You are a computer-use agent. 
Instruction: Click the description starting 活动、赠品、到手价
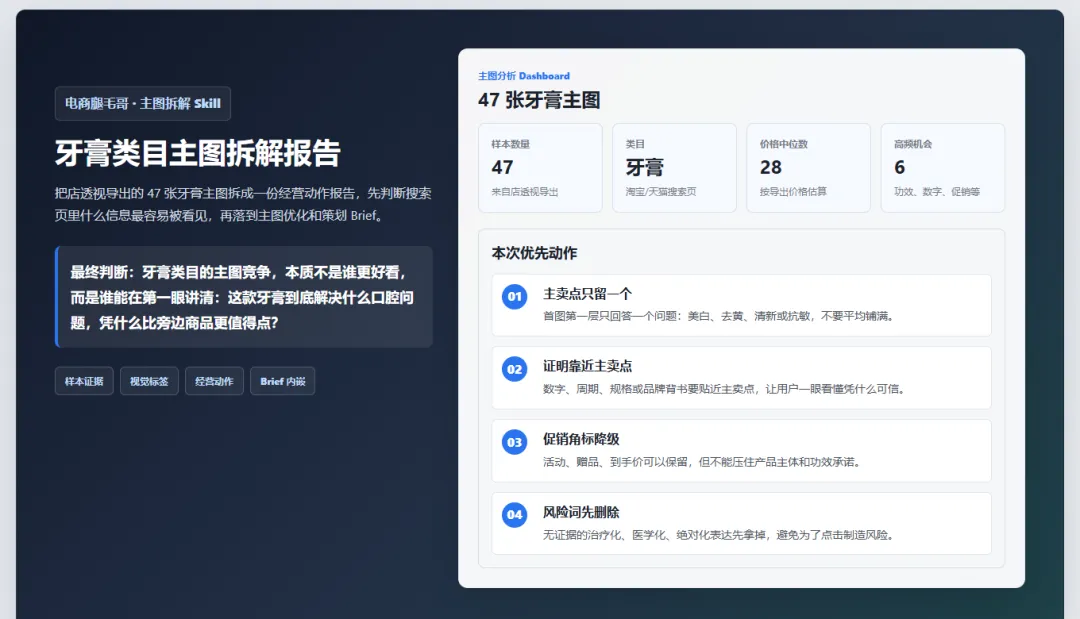(704, 462)
